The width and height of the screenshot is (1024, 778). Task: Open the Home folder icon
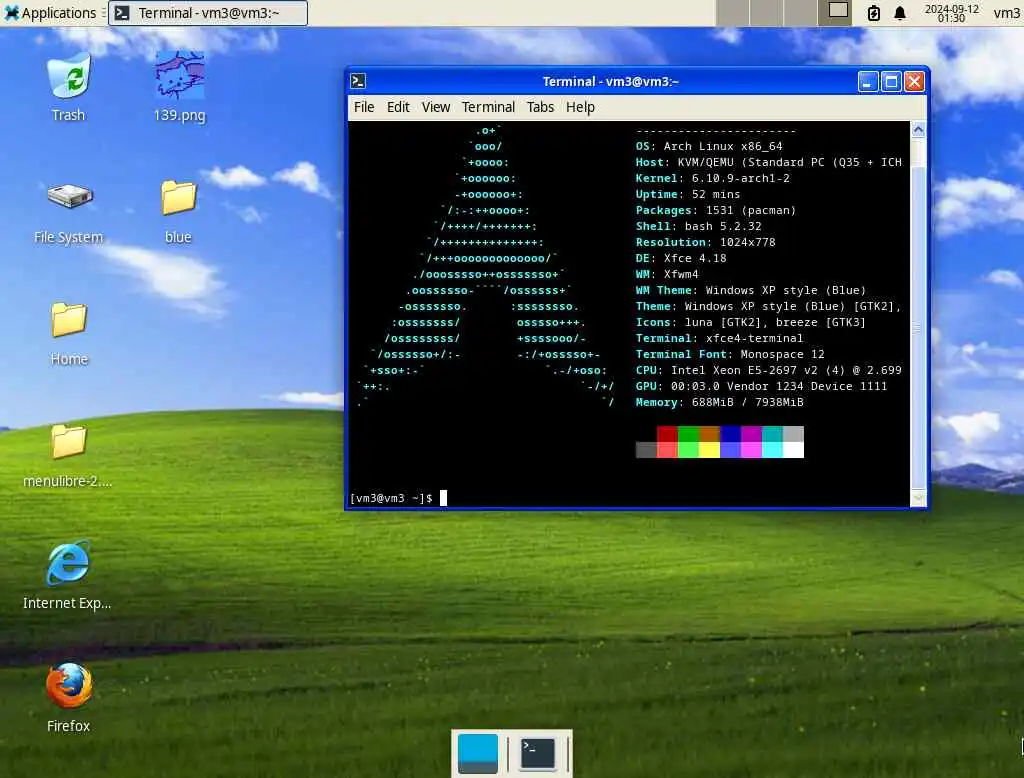coord(69,333)
